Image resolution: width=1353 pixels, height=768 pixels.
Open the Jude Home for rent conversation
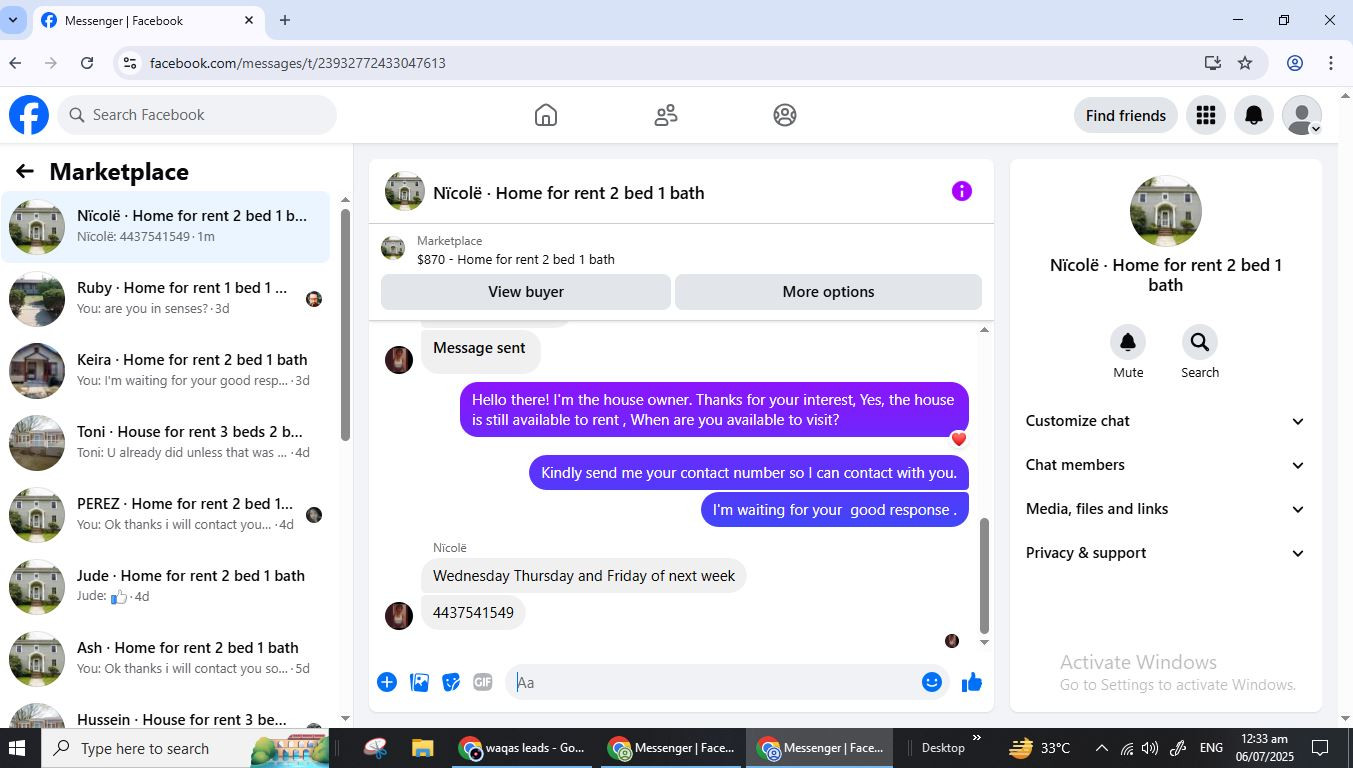pyautogui.click(x=165, y=587)
